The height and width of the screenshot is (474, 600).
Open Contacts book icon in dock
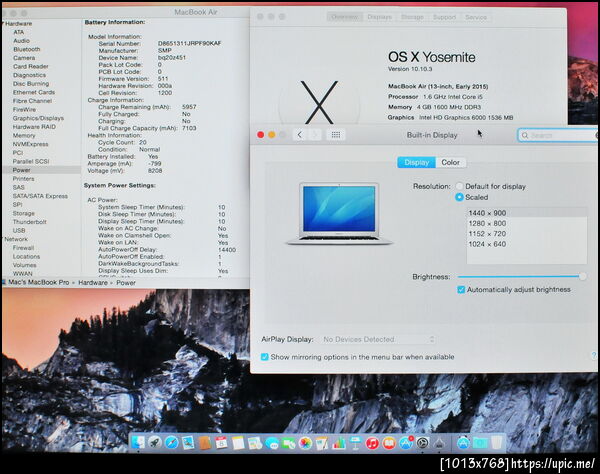pos(205,443)
